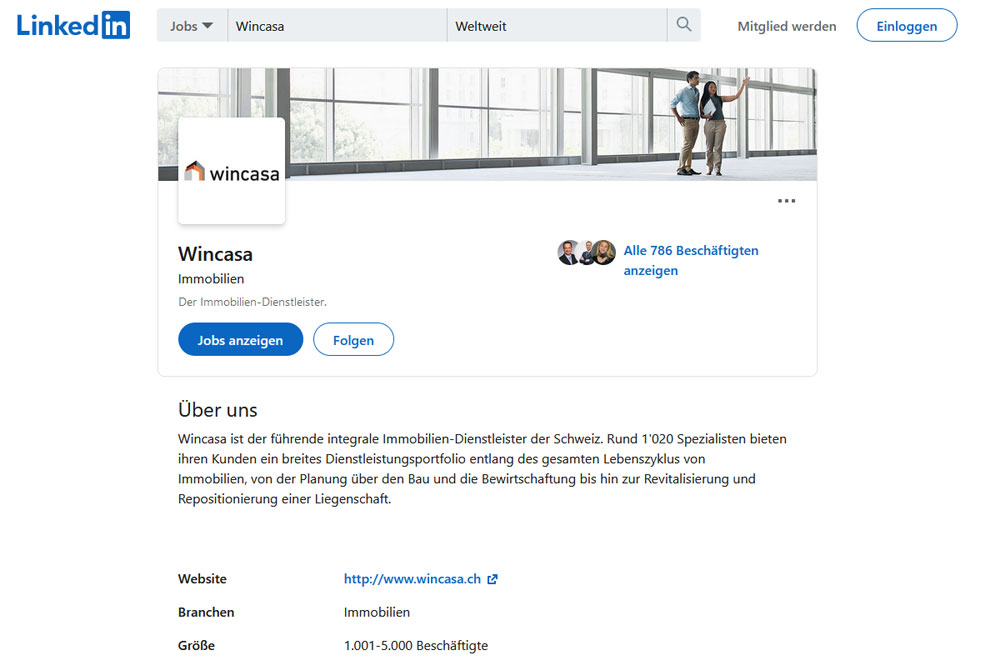
Task: Click the Immobilien value beside Branchen
Action: tap(377, 612)
